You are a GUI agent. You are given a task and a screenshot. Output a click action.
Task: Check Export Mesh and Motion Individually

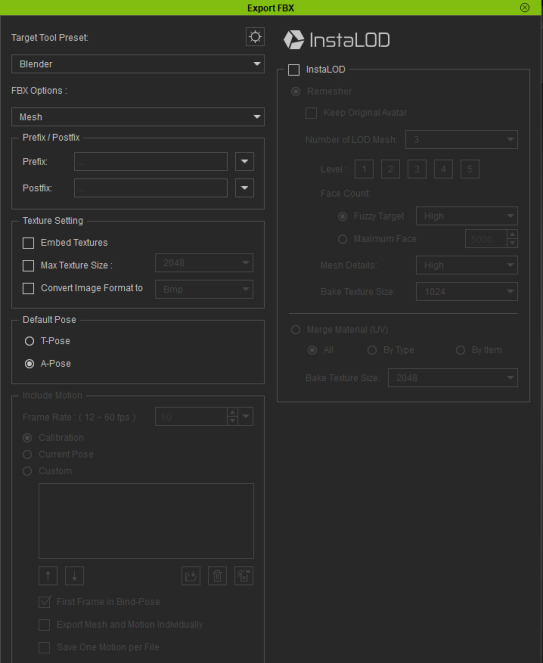44,625
